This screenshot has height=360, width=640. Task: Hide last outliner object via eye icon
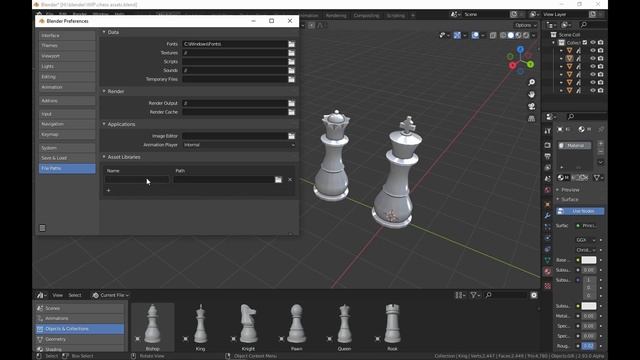pyautogui.click(x=593, y=90)
